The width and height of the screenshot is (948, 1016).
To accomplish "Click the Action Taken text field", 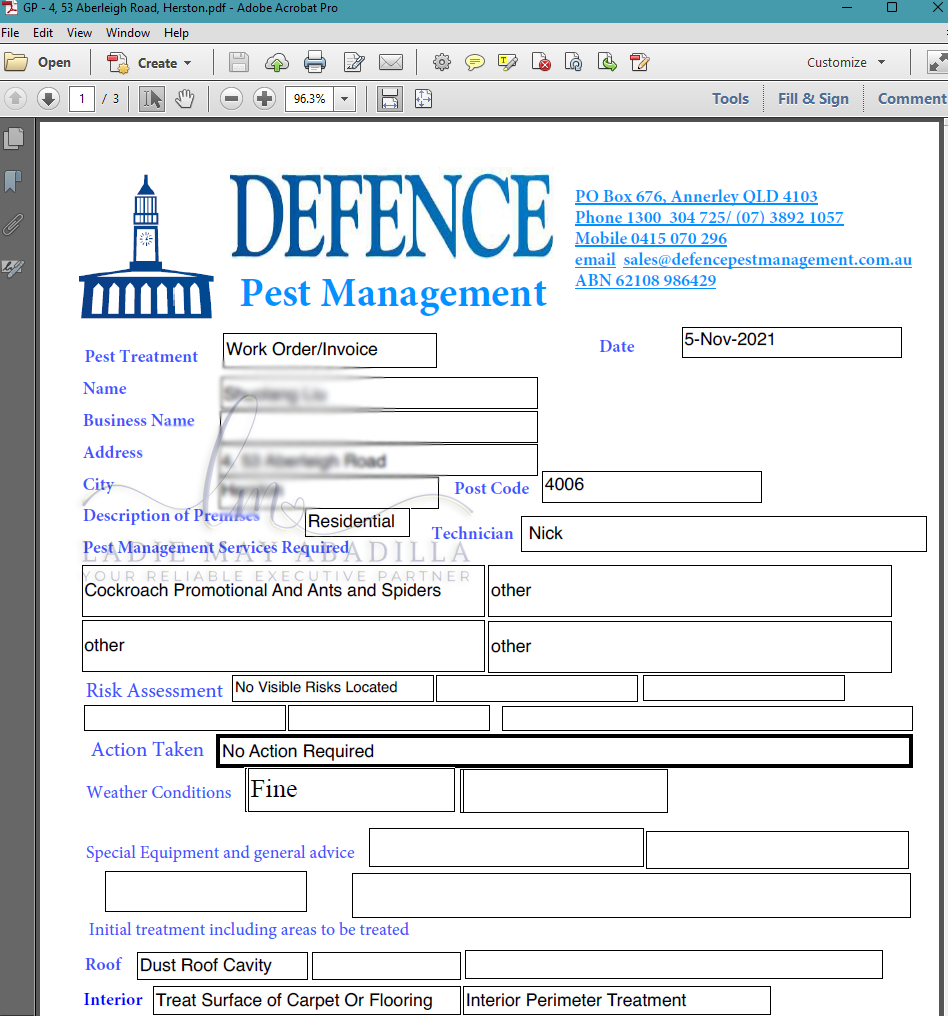I will coord(564,751).
